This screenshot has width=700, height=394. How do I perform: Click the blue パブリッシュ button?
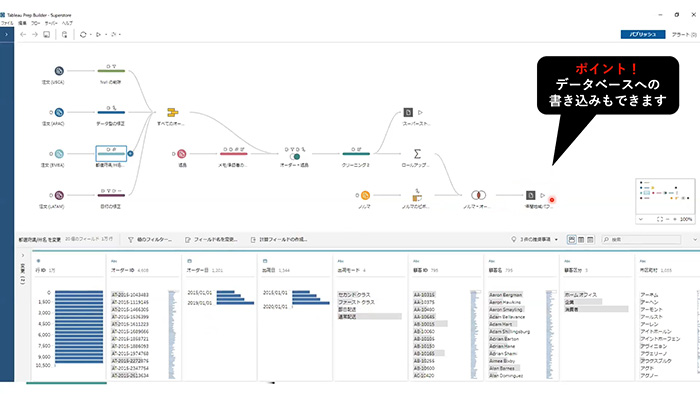[643, 34]
